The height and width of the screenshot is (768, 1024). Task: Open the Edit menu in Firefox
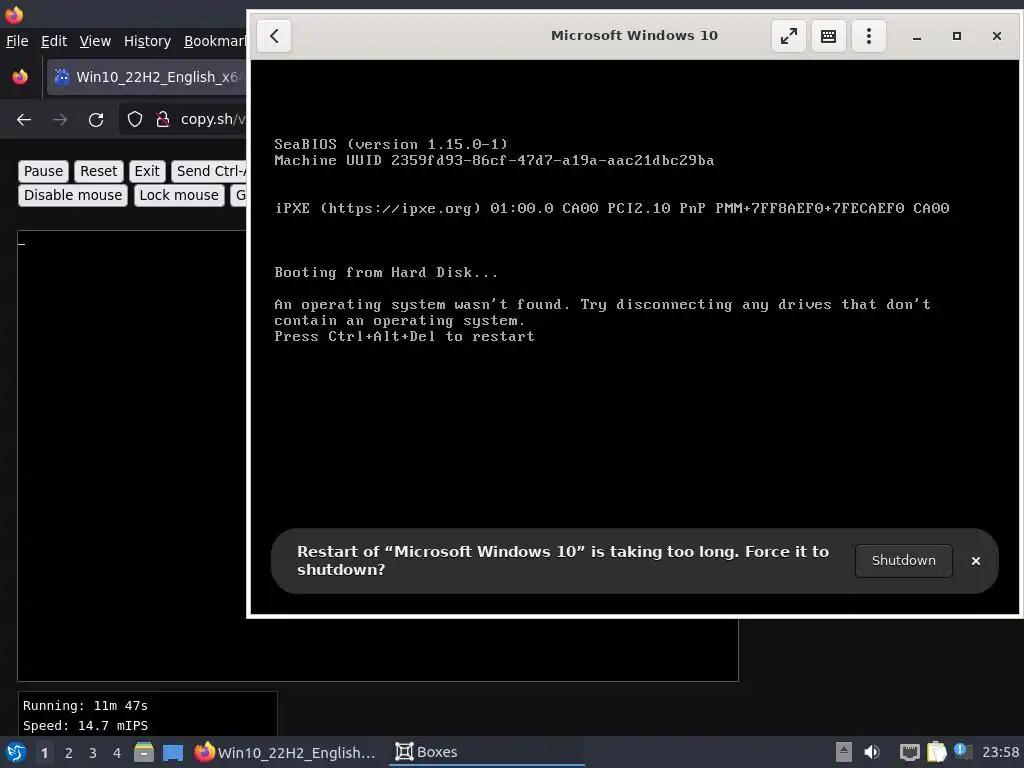(x=54, y=41)
